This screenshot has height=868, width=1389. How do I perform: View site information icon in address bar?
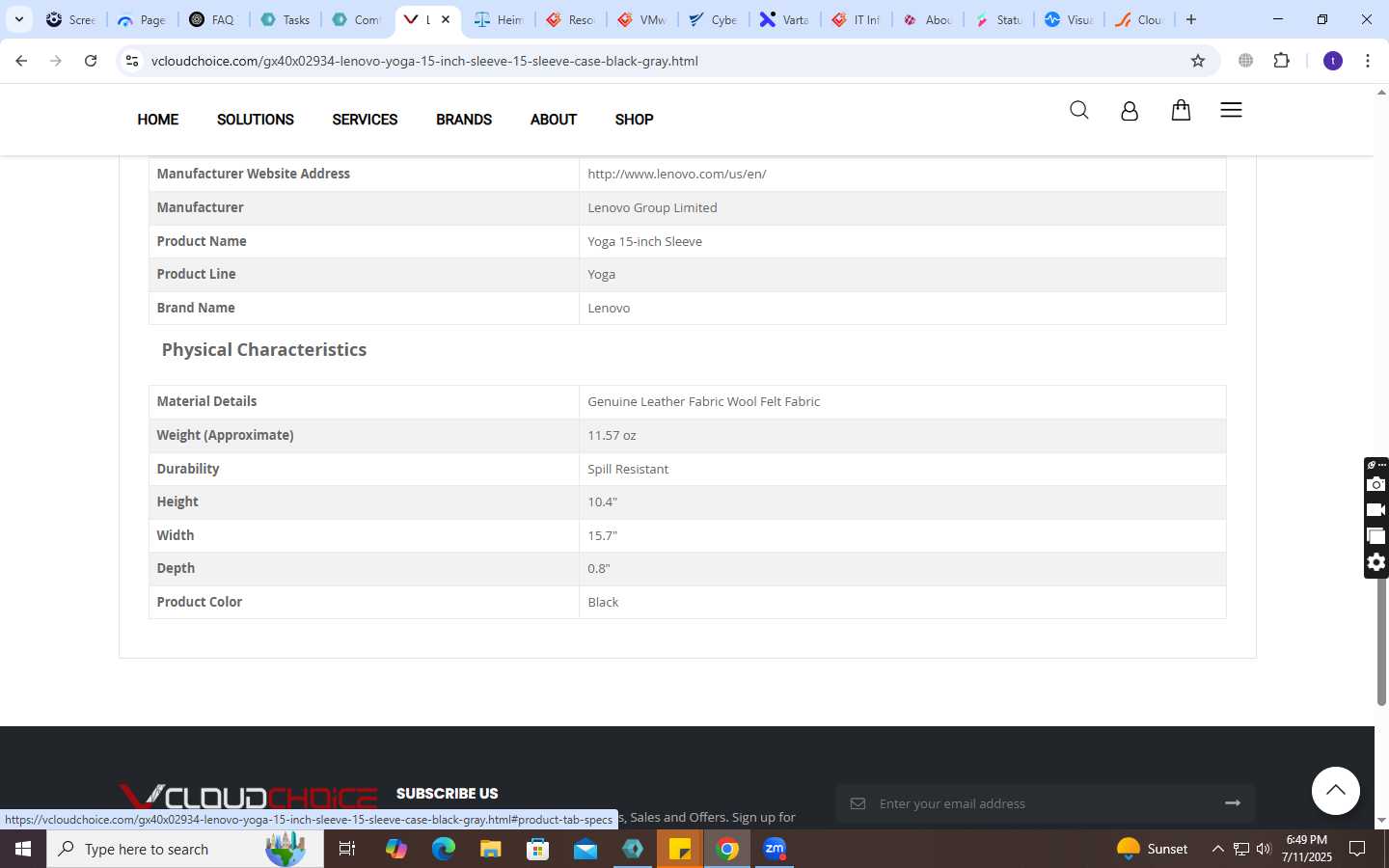tap(132, 61)
